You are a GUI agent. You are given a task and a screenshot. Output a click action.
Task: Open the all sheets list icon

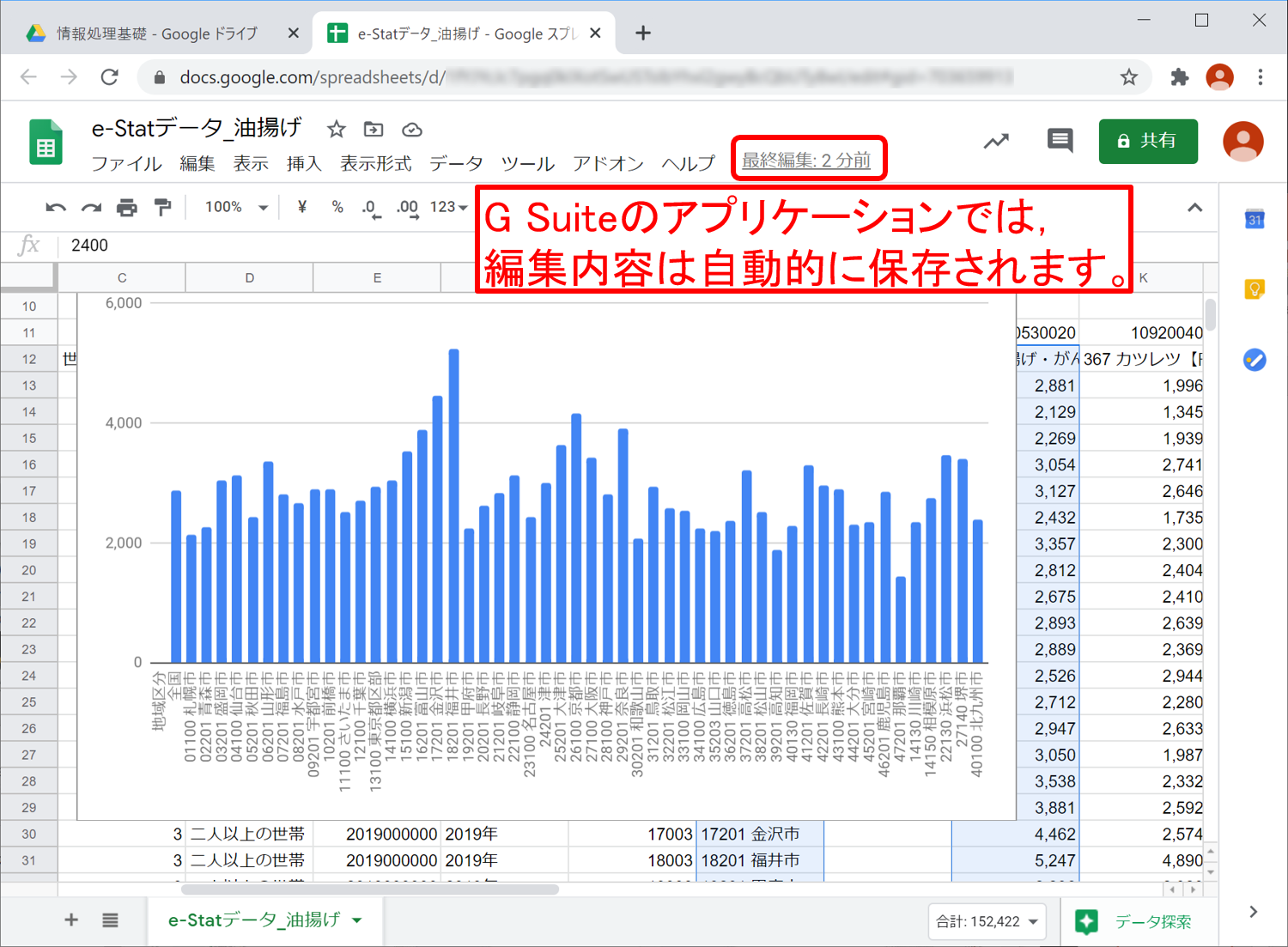click(x=110, y=920)
